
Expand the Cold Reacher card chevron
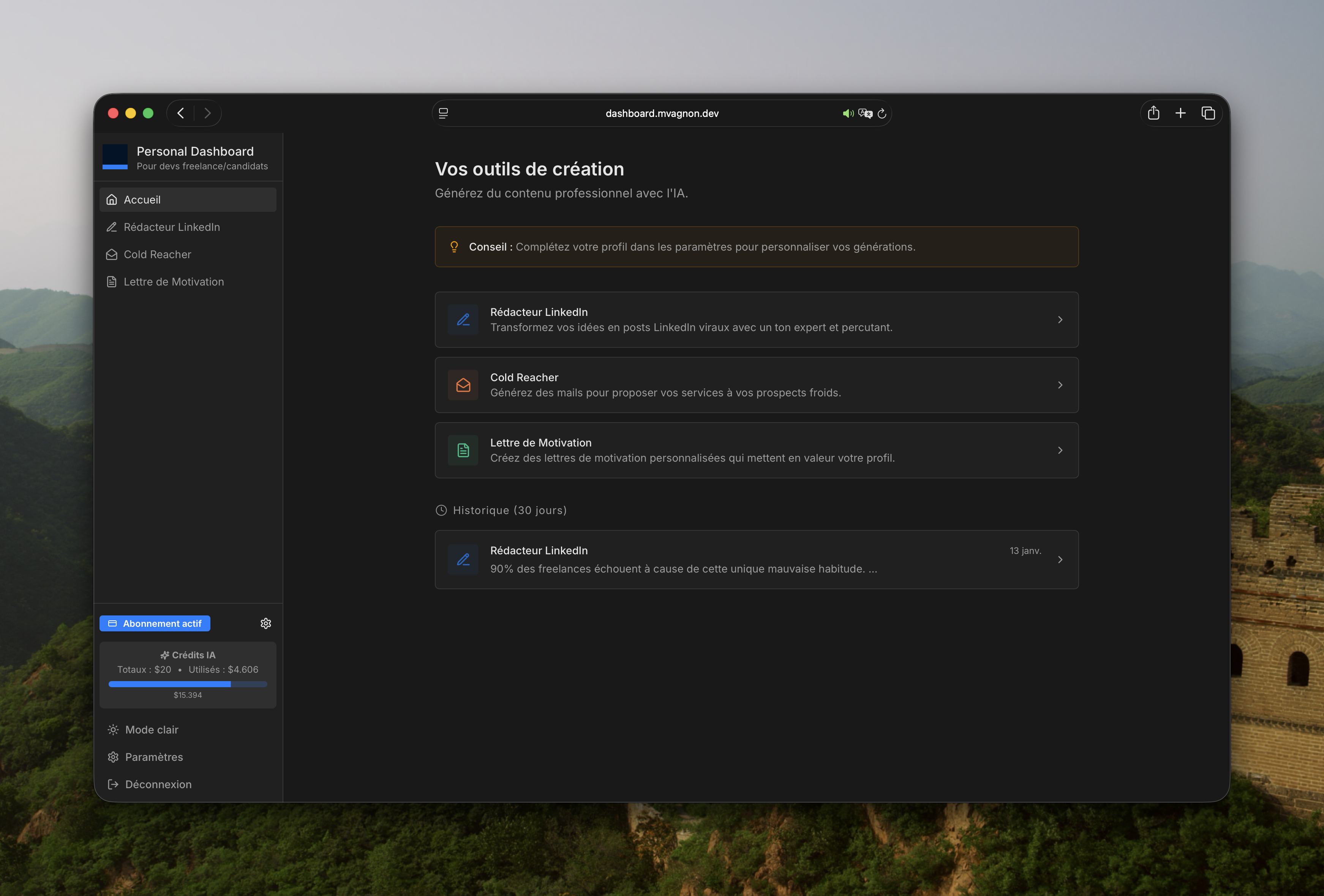(x=1060, y=385)
